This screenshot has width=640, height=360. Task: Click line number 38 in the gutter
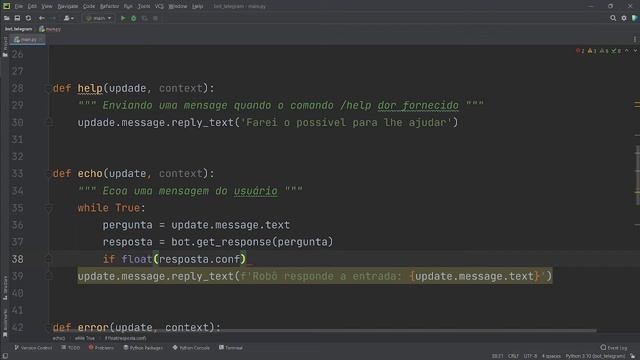(18, 259)
